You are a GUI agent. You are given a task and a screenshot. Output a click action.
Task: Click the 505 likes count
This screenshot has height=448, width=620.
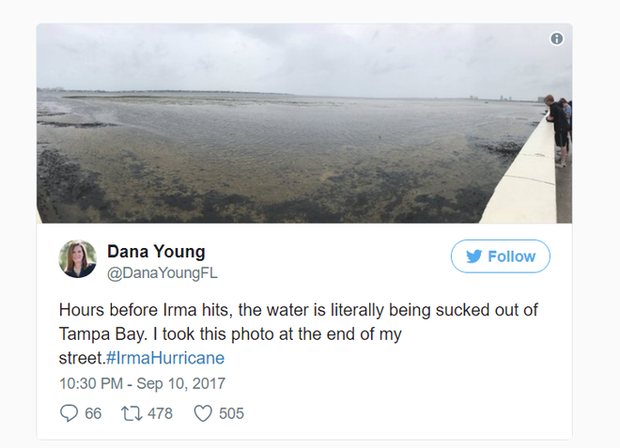pos(231,413)
